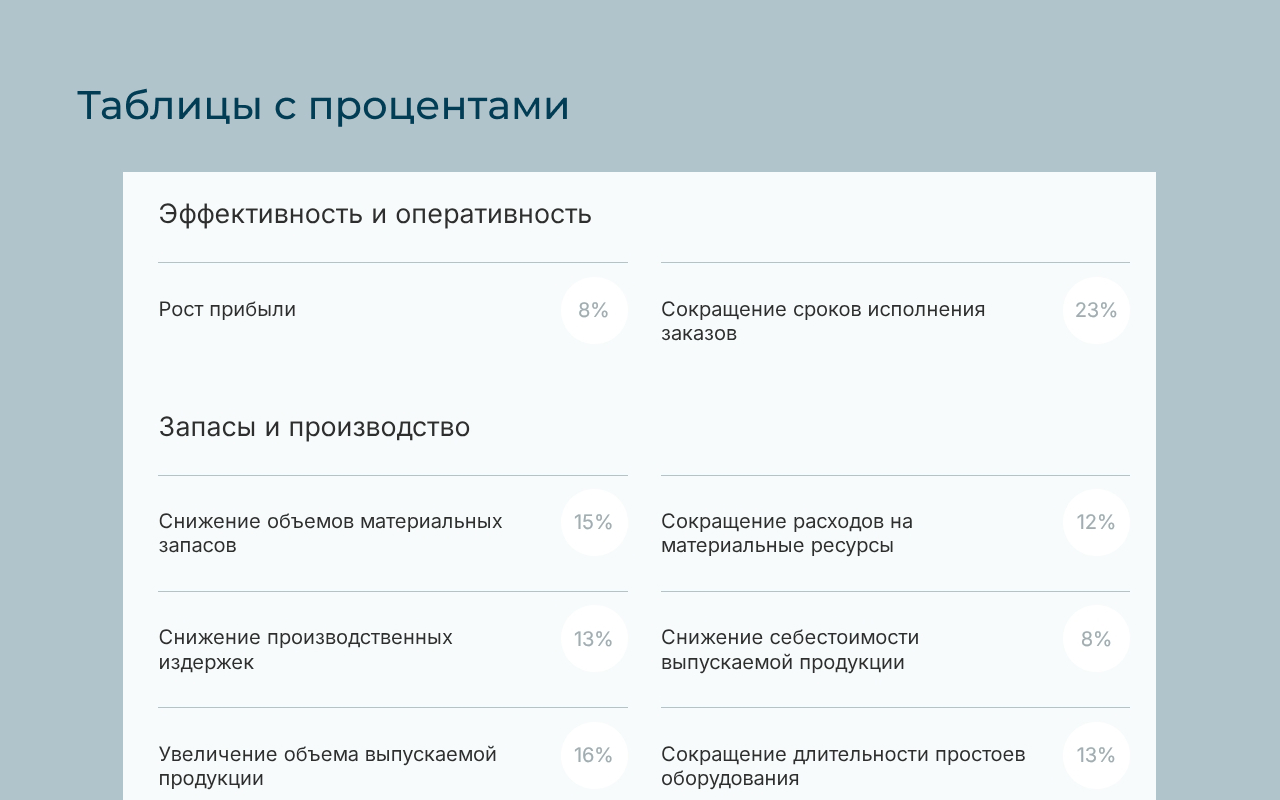Click 13% badge beside "Сокращение длительности простоев"

(x=1096, y=755)
